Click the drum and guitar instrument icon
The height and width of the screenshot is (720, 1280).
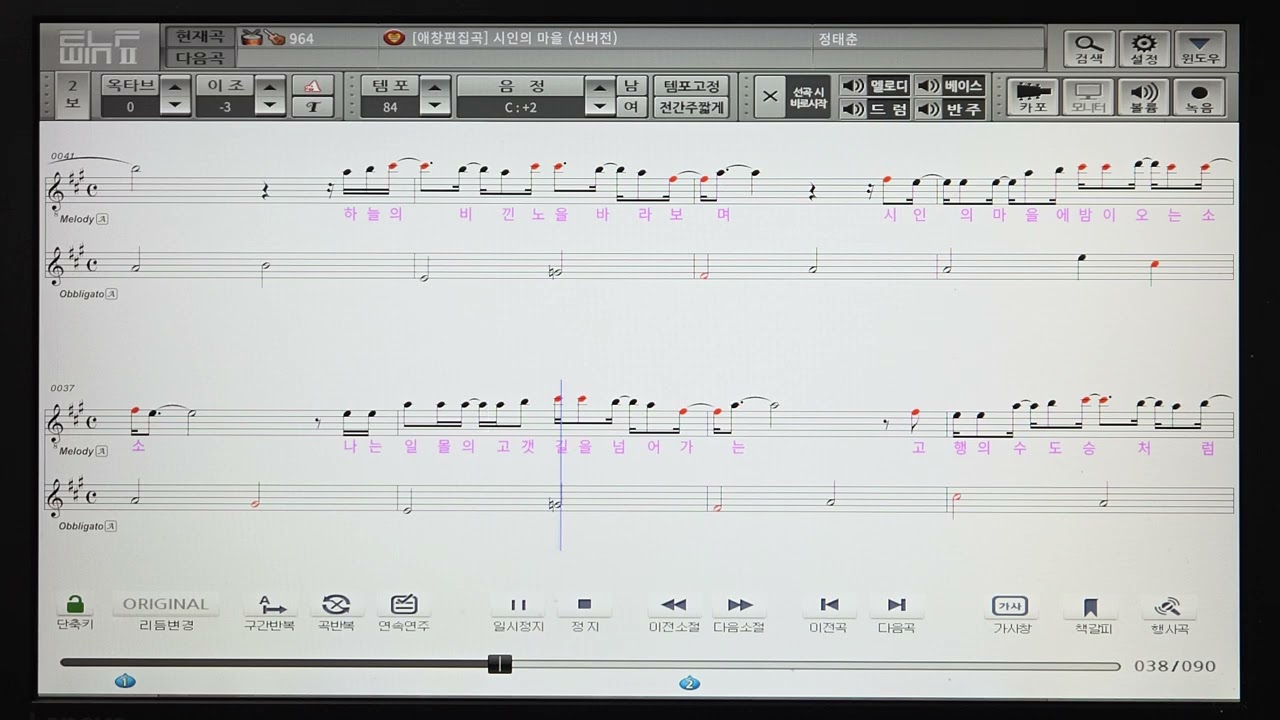coord(263,38)
